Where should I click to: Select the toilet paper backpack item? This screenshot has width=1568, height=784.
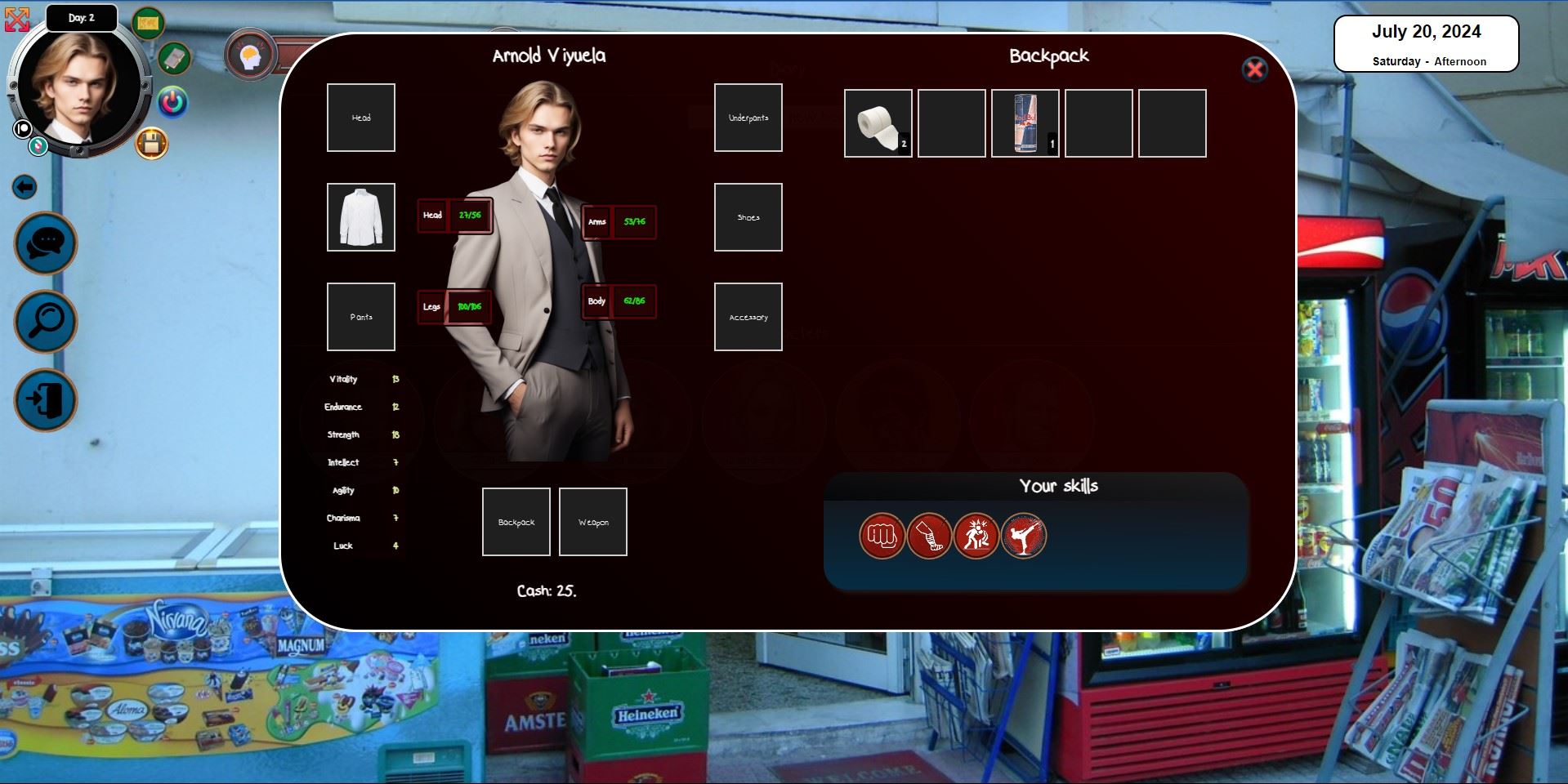click(x=878, y=123)
